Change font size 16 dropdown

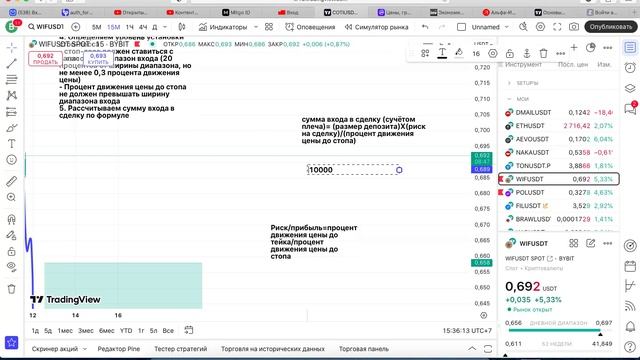point(476,53)
